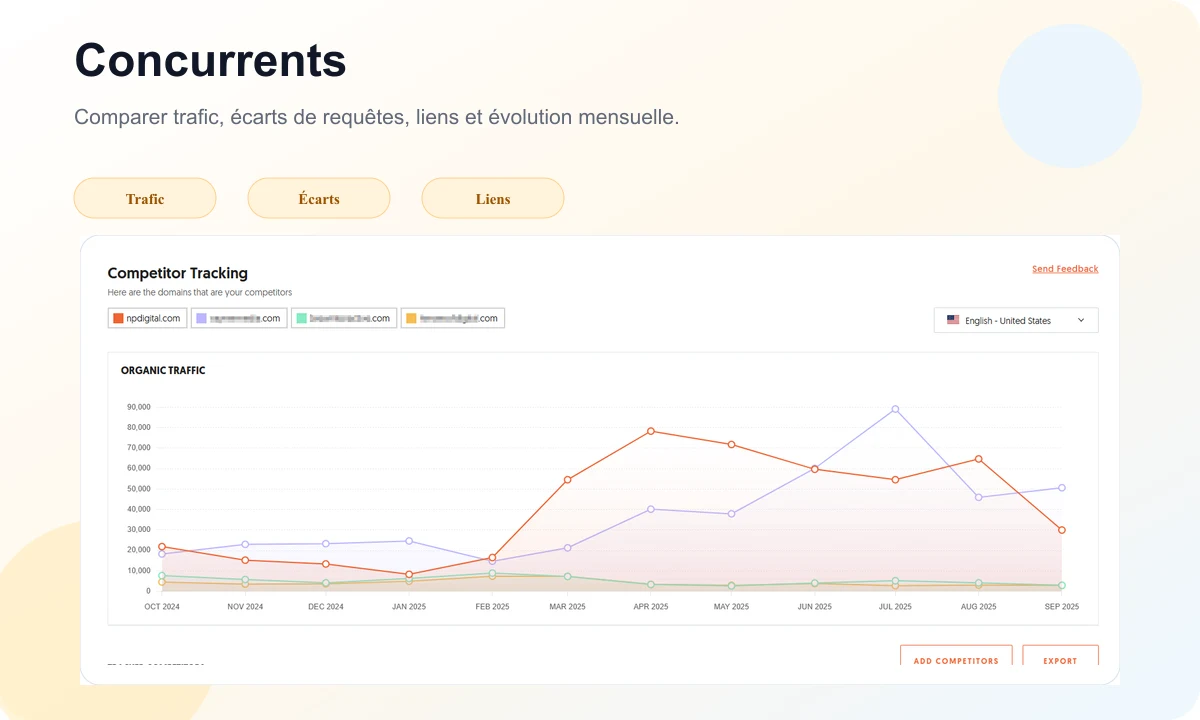This screenshot has height=720, width=1200.
Task: Click the purple competitor color swatch
Action: [x=201, y=318]
